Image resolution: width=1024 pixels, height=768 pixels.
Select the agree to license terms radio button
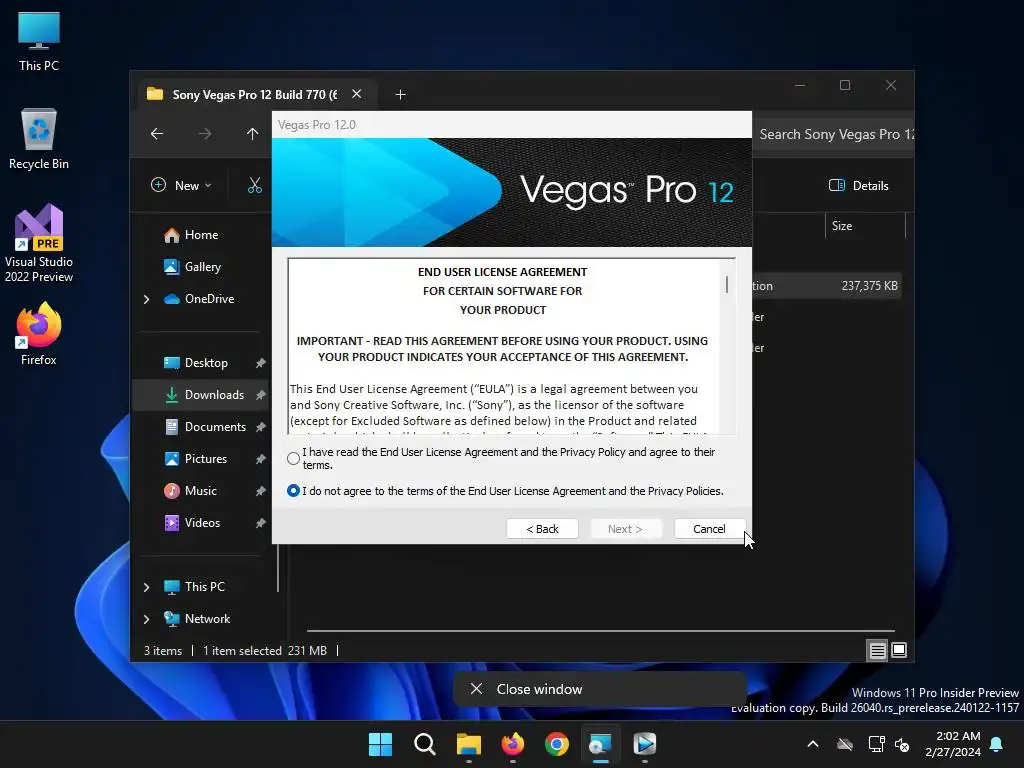tap(293, 458)
